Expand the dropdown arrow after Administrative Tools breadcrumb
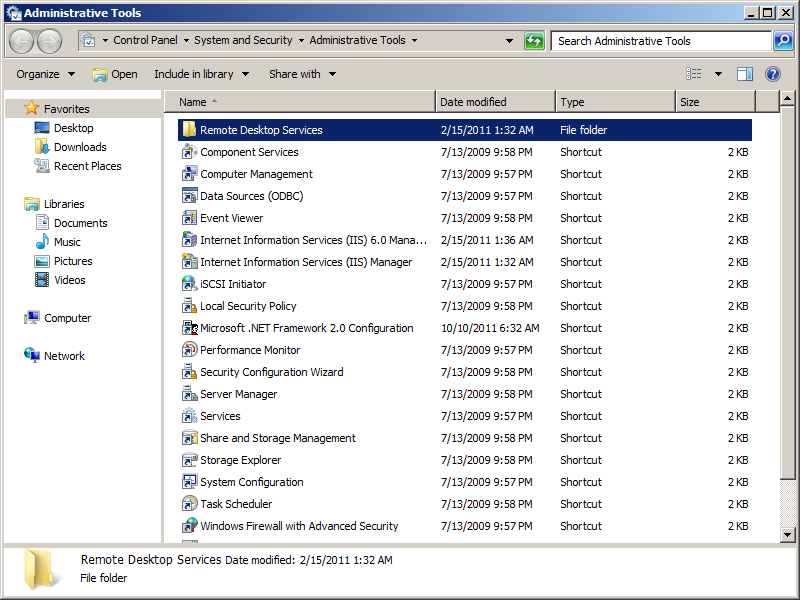This screenshot has width=800, height=600. click(414, 40)
